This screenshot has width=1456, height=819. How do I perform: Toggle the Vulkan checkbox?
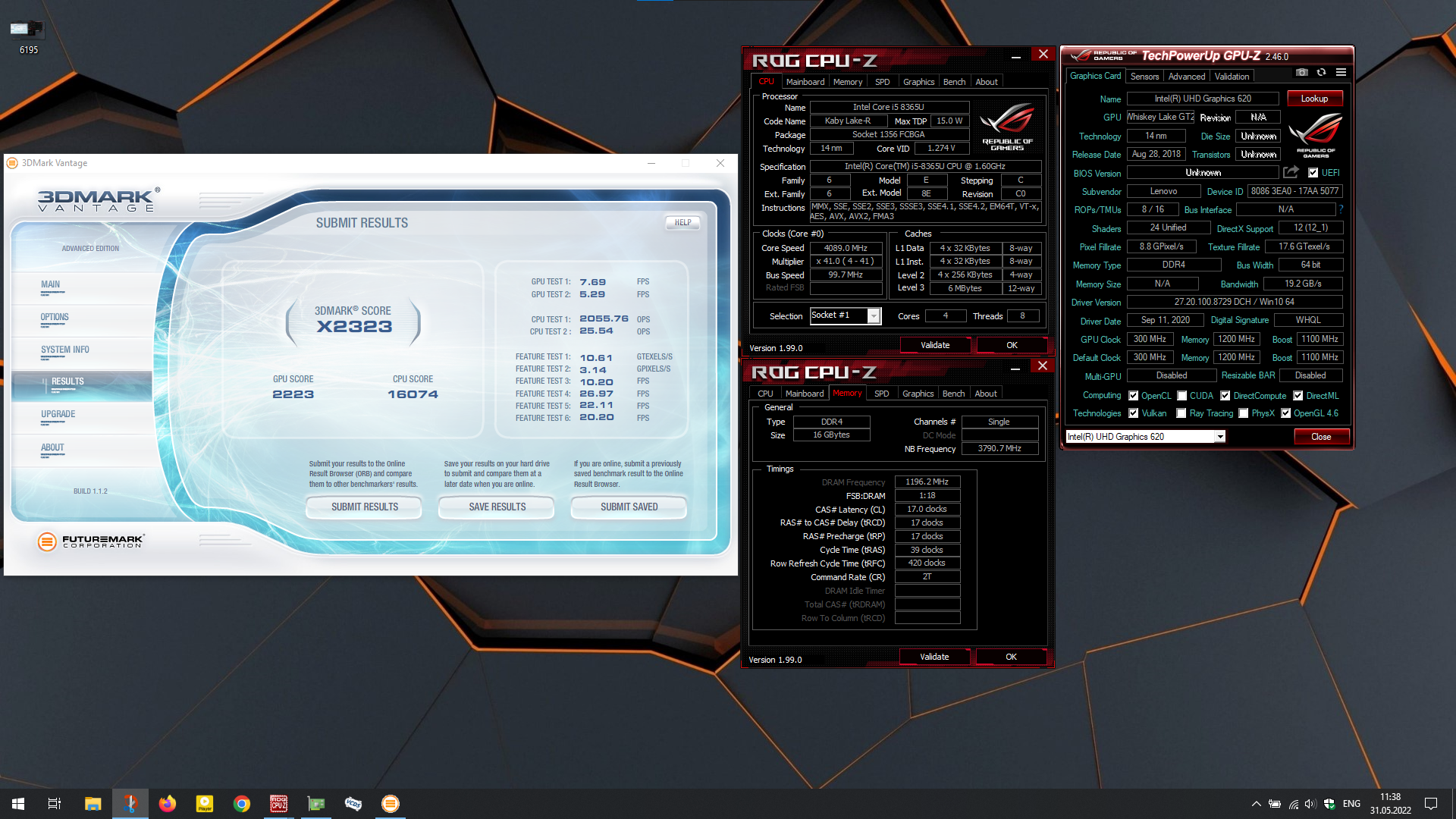coord(1133,413)
